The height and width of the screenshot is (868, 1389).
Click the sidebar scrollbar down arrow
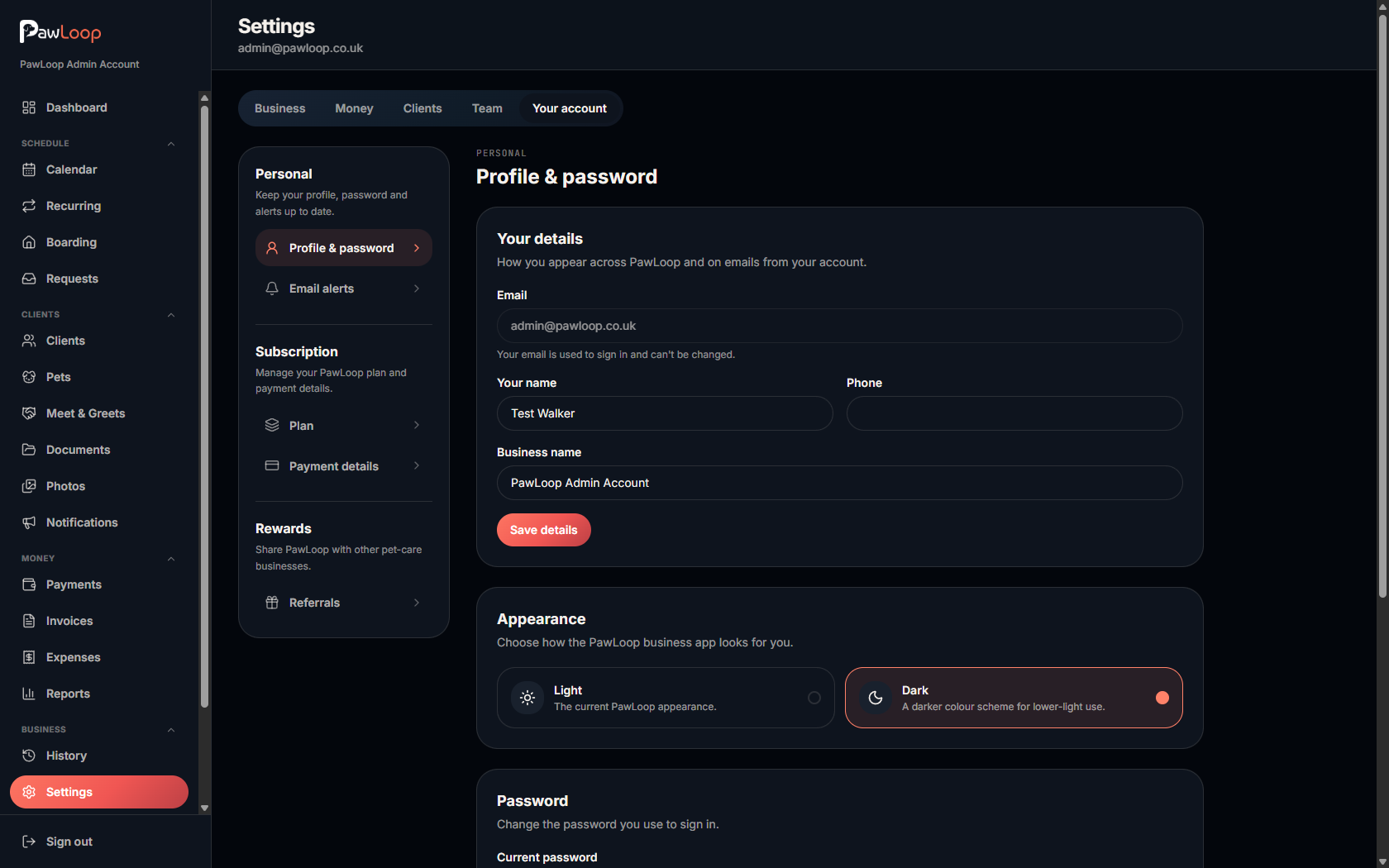pos(204,808)
